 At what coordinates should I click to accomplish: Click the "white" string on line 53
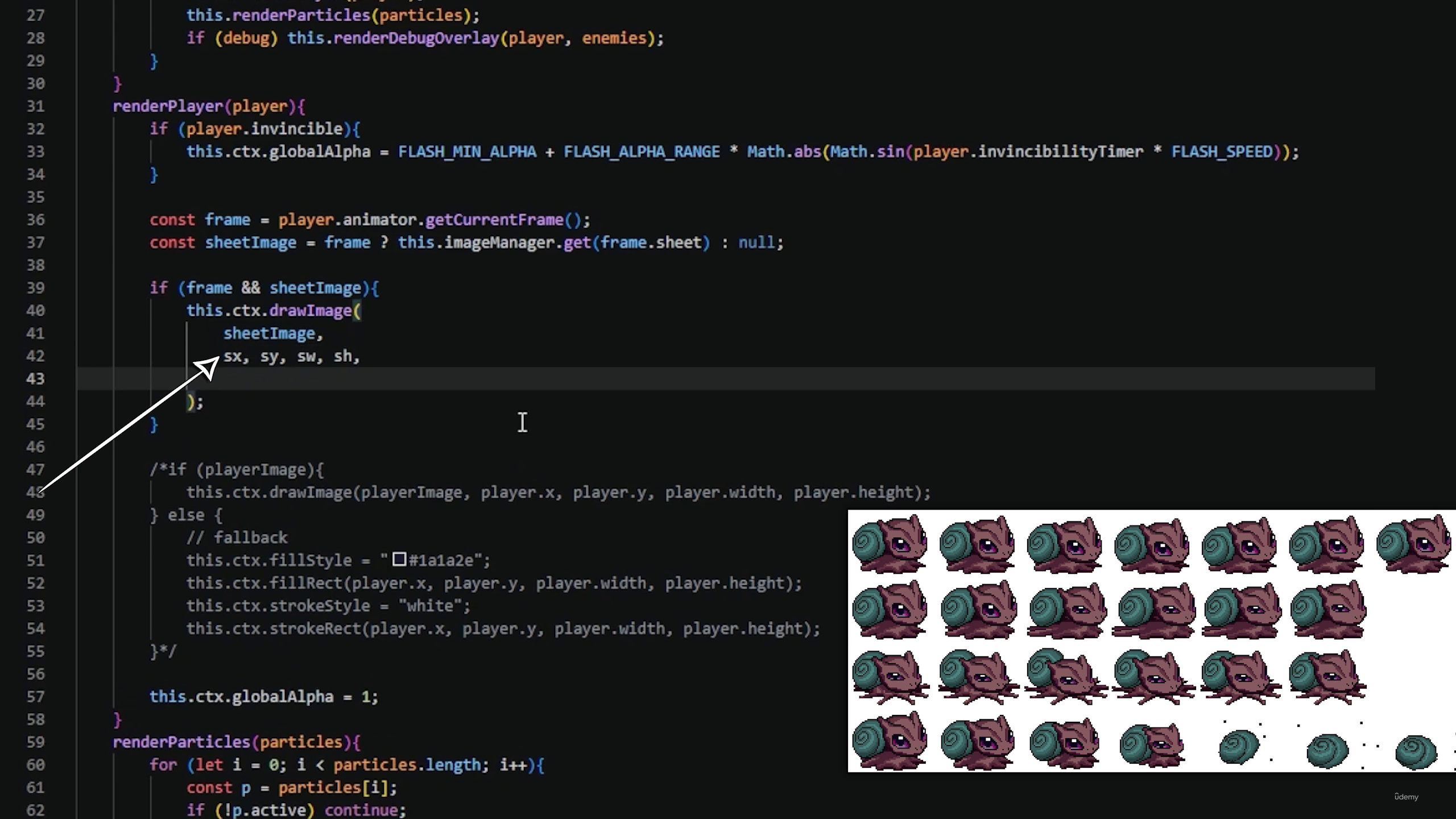coord(430,606)
